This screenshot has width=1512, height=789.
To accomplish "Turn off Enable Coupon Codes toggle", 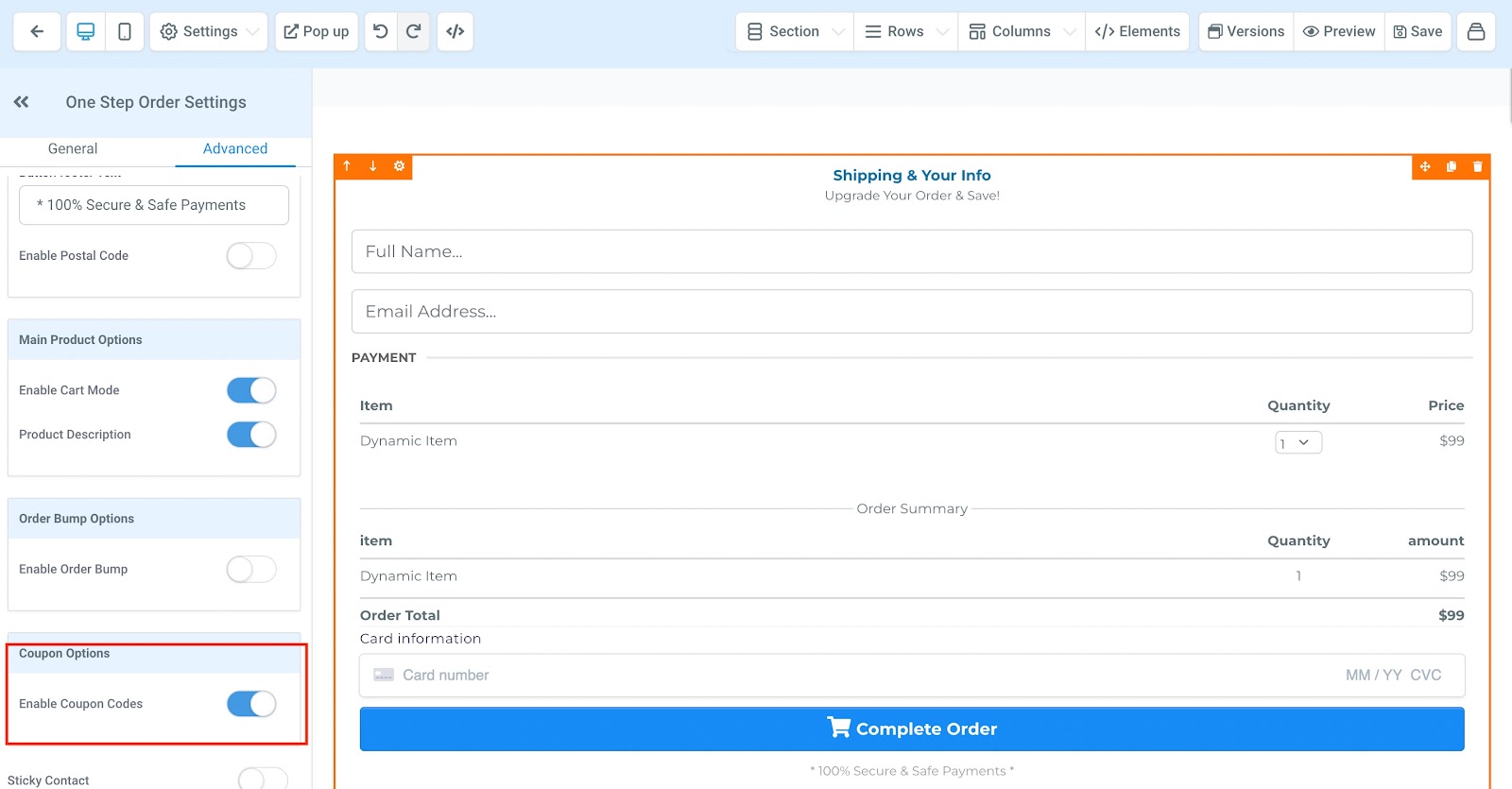I will point(251,704).
